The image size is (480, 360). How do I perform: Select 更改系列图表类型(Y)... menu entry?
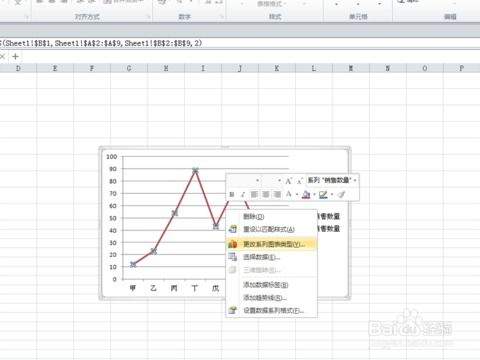click(271, 244)
